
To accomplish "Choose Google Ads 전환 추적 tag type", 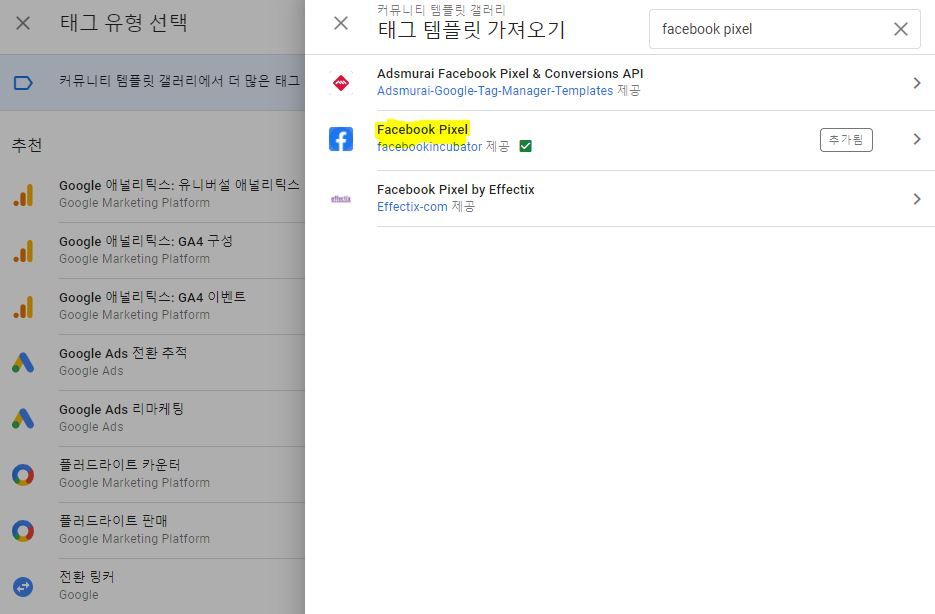I will [x=152, y=362].
